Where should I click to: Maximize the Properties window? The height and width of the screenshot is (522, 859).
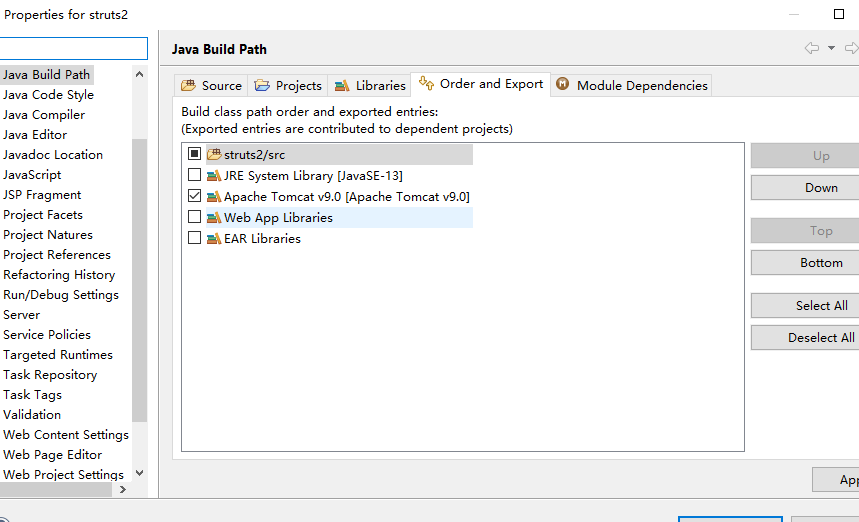pyautogui.click(x=839, y=14)
